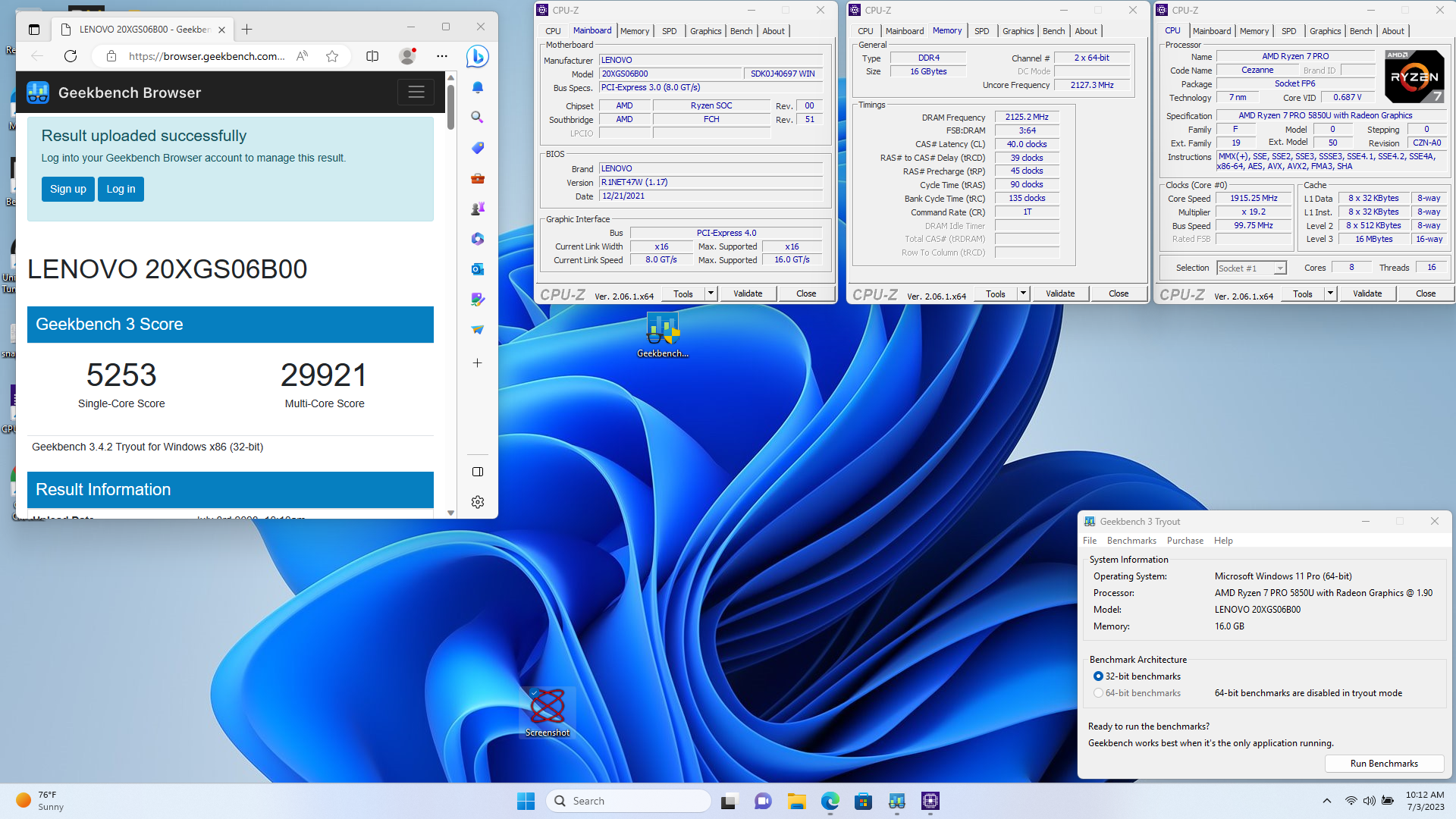Open Edge tab actions menu icon

pos(34,30)
